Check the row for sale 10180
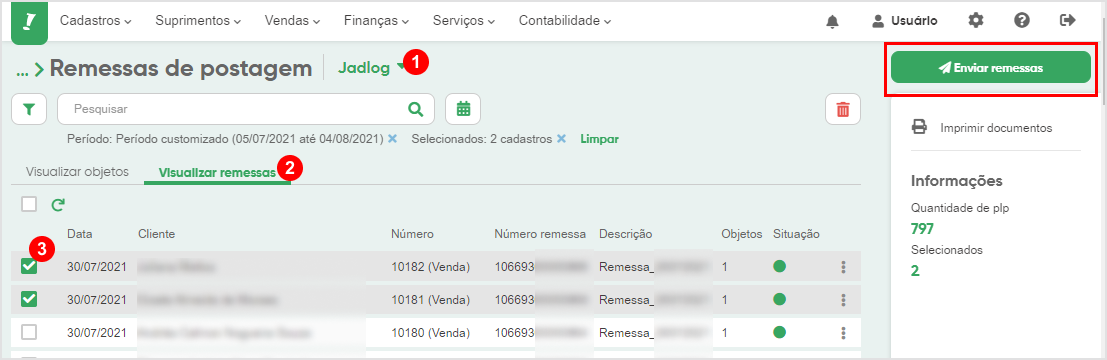This screenshot has width=1107, height=360. click(x=29, y=332)
